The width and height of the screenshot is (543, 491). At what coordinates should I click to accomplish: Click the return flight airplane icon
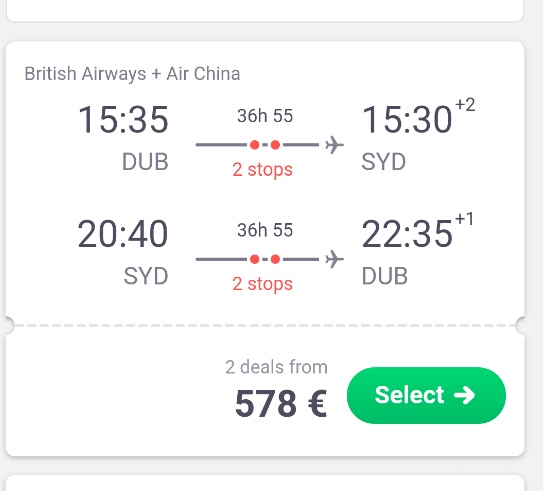(x=334, y=259)
